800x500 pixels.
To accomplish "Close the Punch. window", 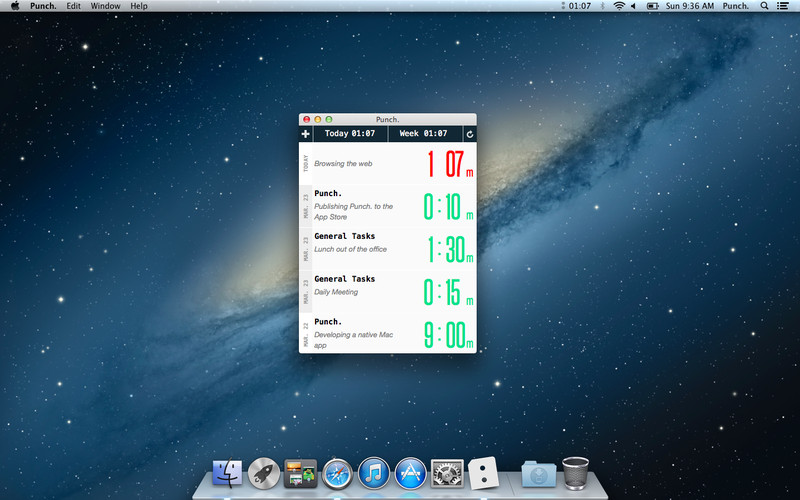I will coord(307,119).
